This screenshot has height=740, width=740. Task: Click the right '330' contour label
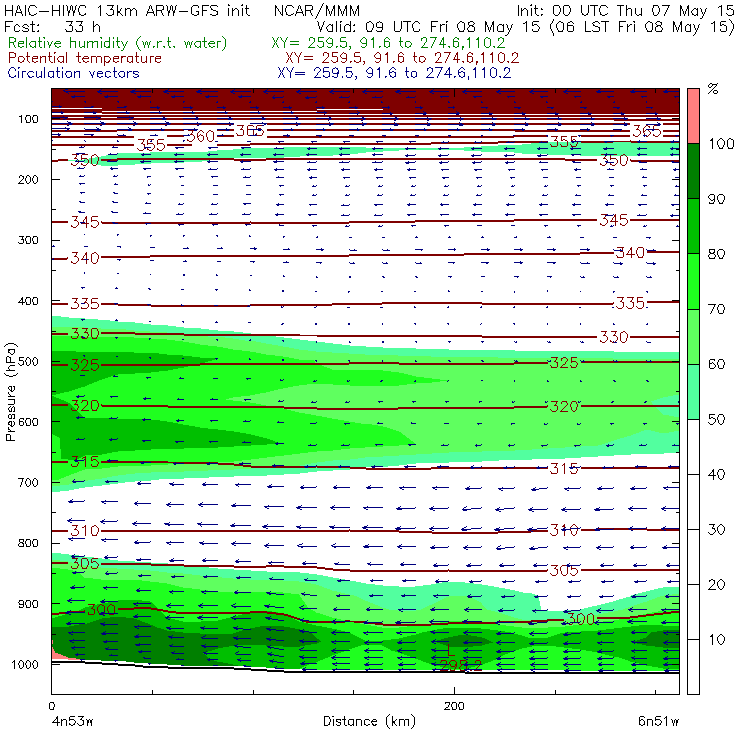coord(614,337)
